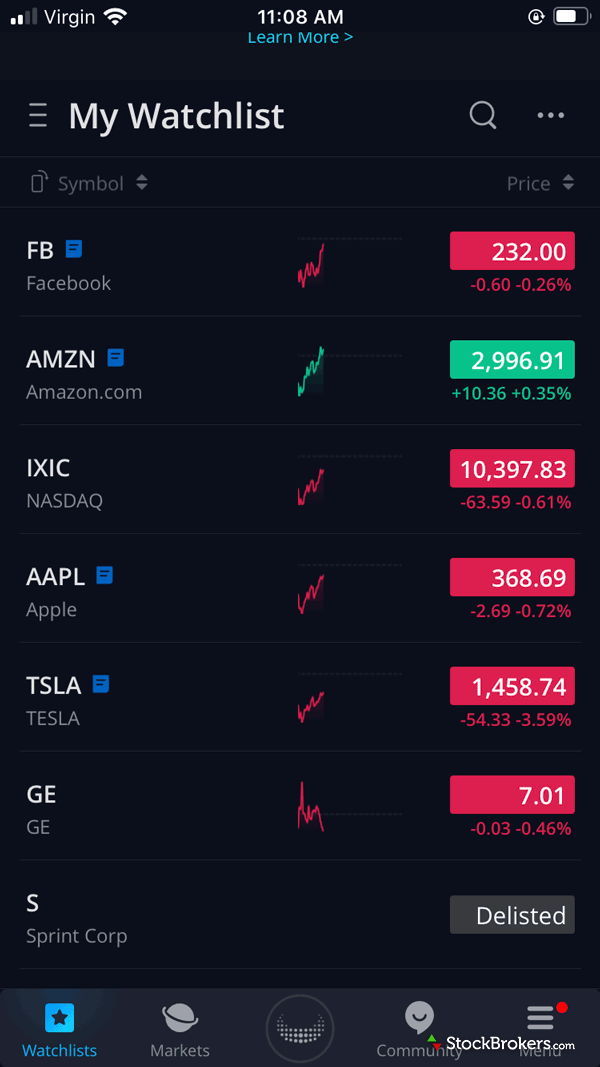Screen dimensions: 600x1067
Task: Open the search icon in the watchlist header
Action: pyautogui.click(x=483, y=115)
